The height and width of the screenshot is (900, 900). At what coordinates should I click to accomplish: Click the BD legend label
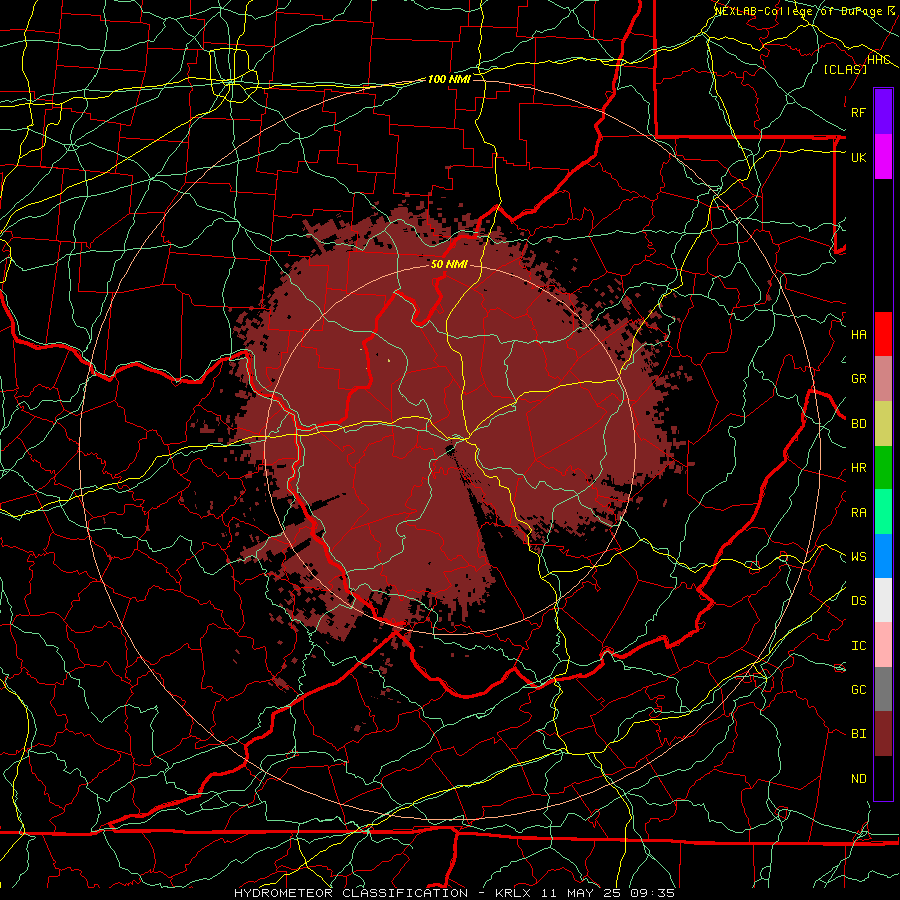[858, 424]
